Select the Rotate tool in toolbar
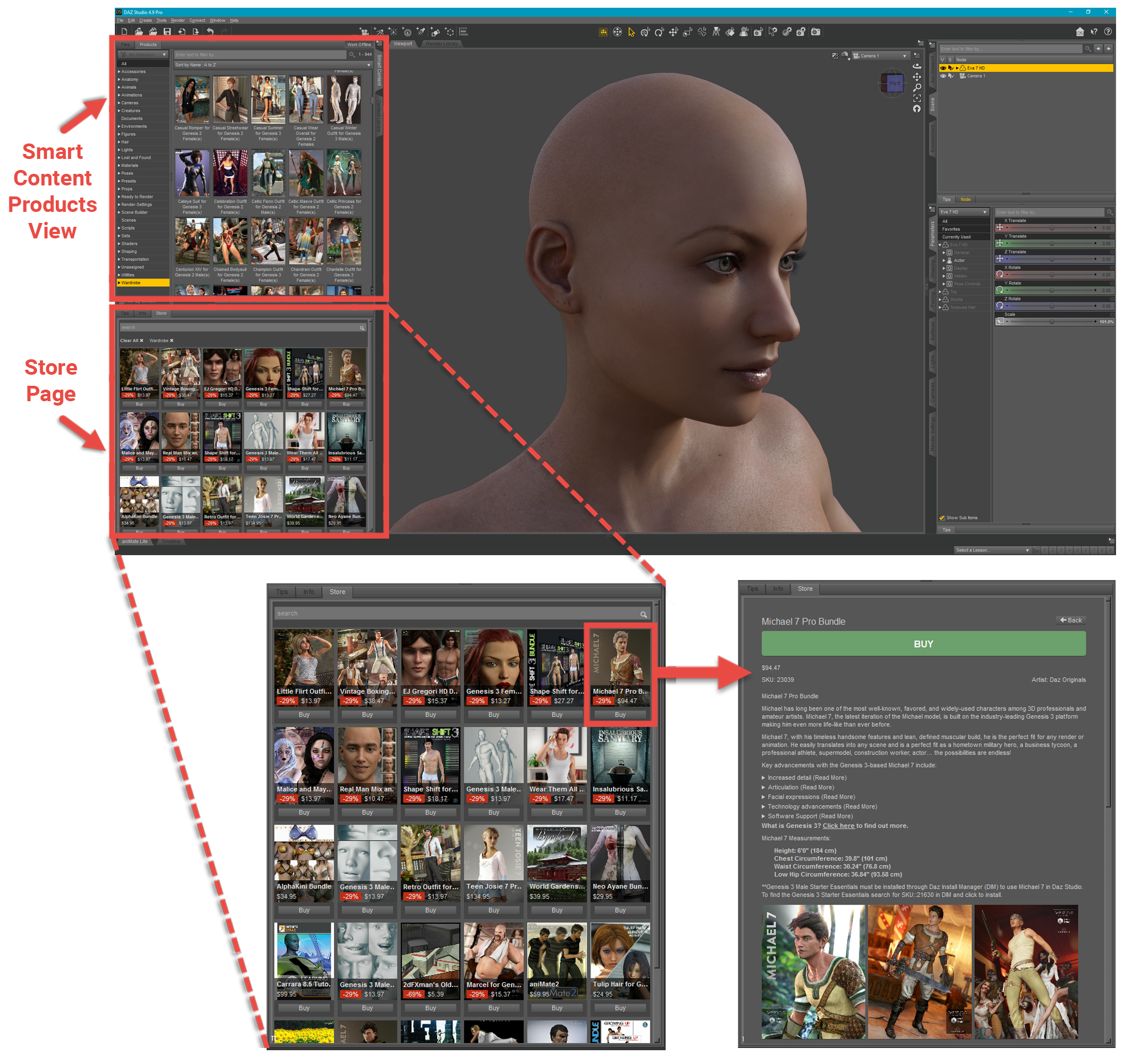 [660, 33]
